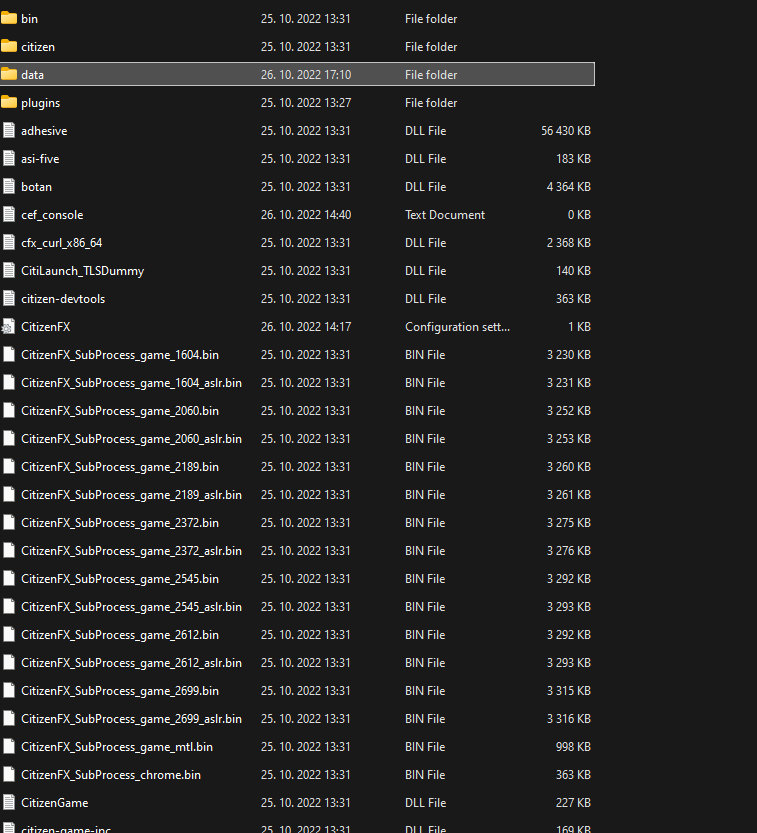The image size is (757, 833).
Task: Select the plugins folder icon
Action: (9, 103)
